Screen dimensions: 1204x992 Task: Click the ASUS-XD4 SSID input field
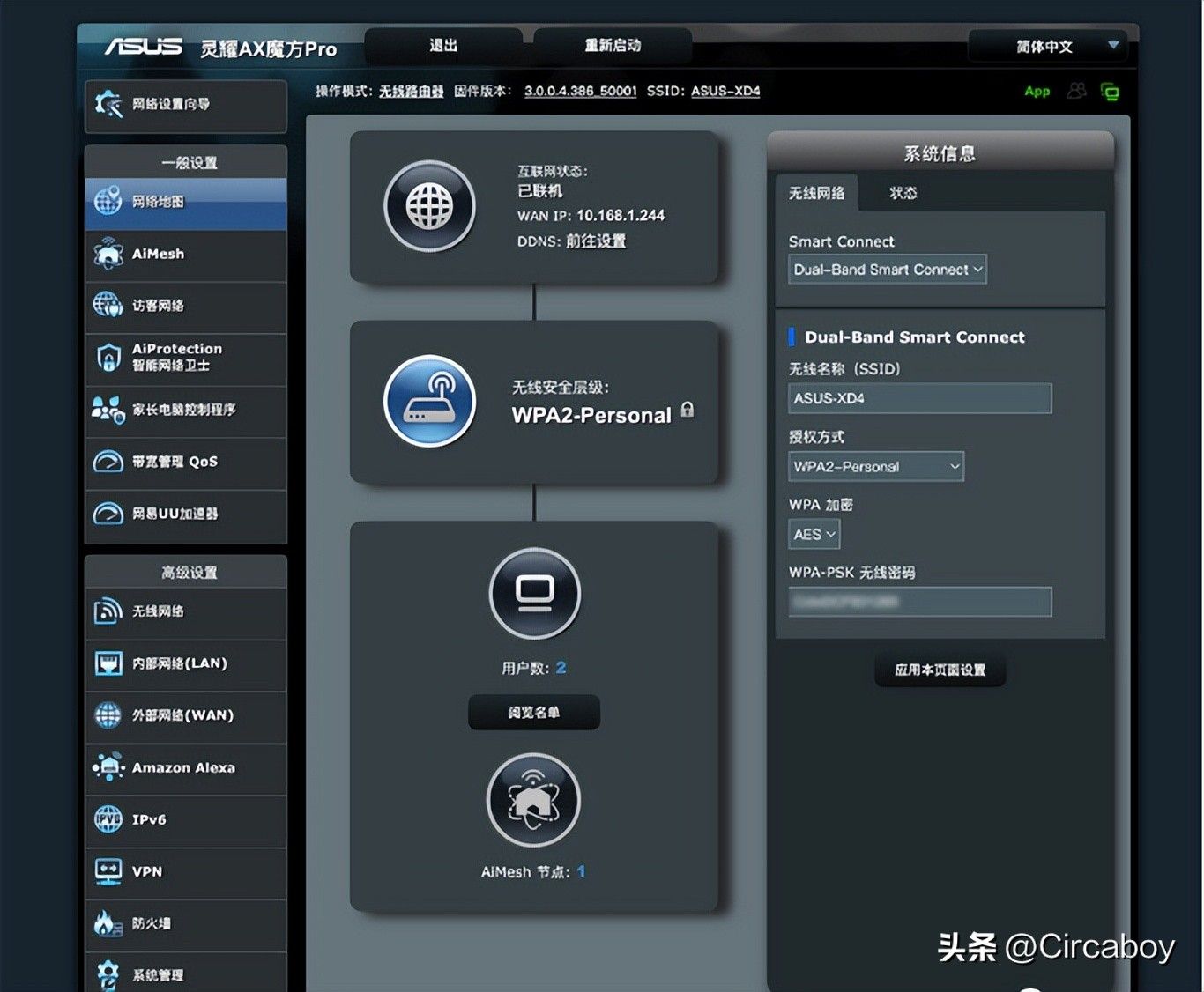point(919,398)
